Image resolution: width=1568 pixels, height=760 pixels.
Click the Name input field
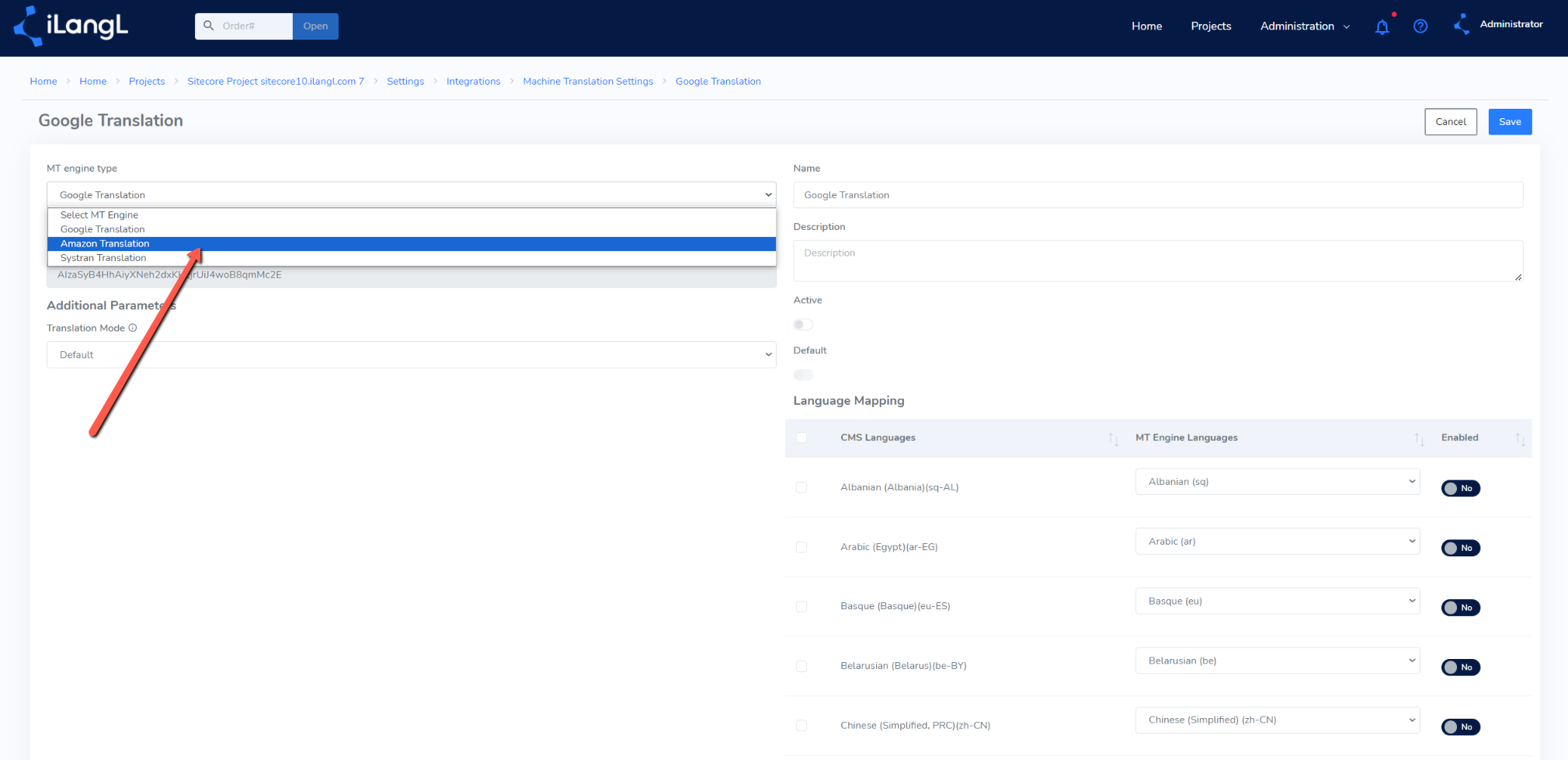click(x=1158, y=195)
